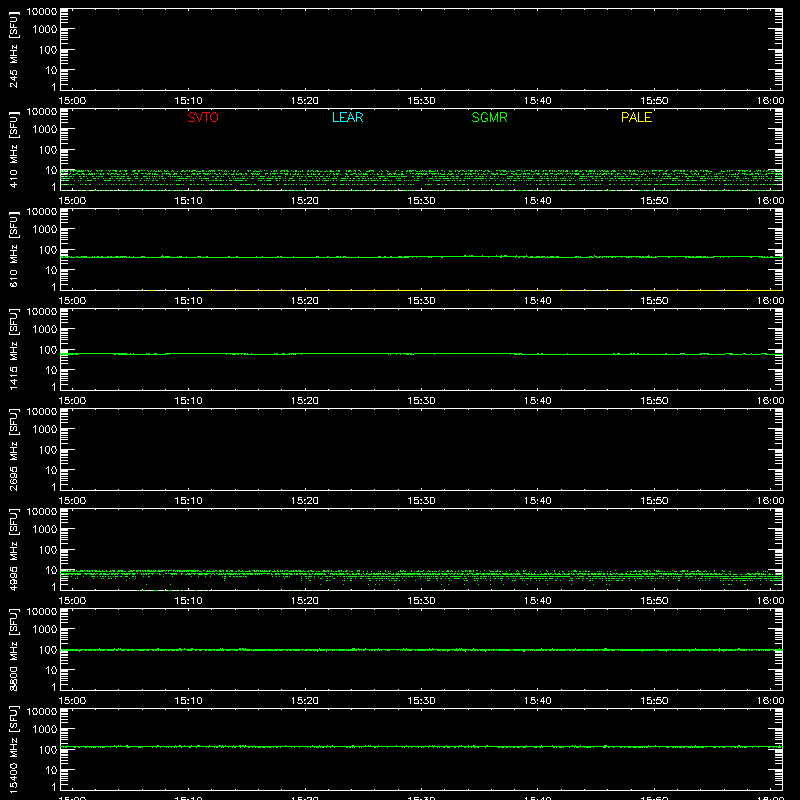The width and height of the screenshot is (800, 800).
Task: Select the 245 MHz [SFU] axis title
Action: pyautogui.click(x=13, y=49)
